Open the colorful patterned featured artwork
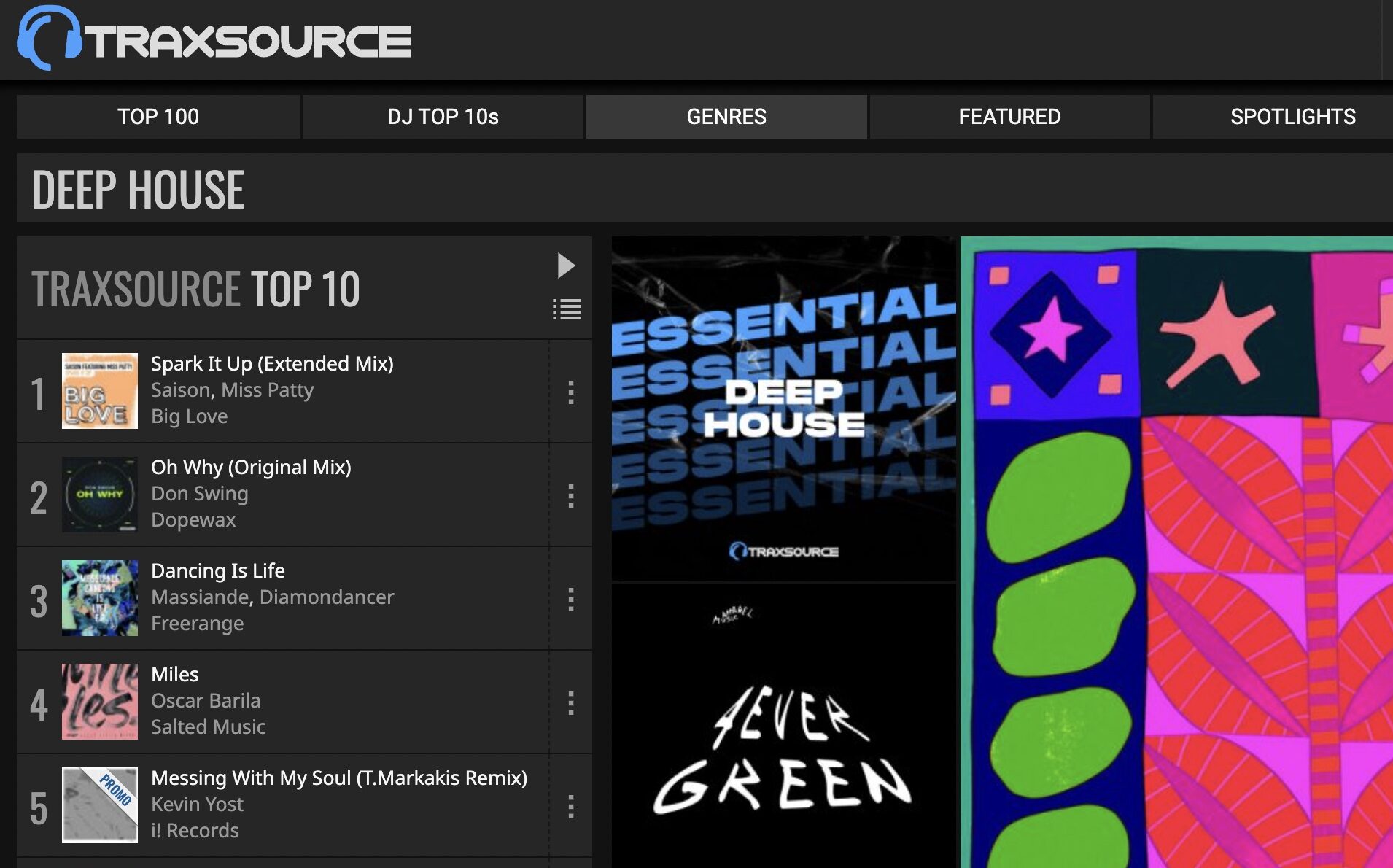Viewport: 1393px width, 868px height. coord(1176,552)
